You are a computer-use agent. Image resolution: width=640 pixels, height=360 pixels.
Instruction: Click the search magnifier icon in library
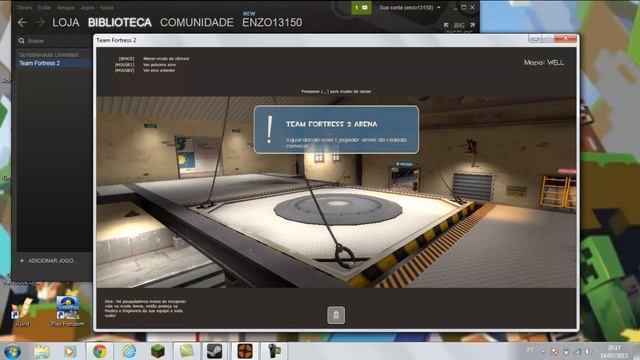(21, 41)
